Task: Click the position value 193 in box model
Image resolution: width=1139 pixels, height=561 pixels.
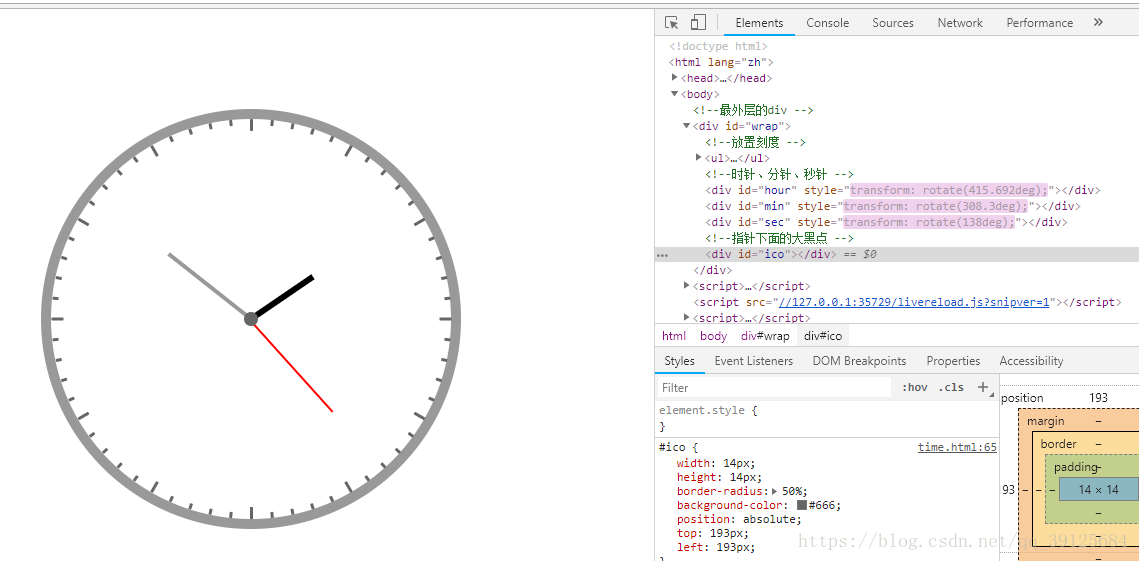Action: click(1098, 398)
